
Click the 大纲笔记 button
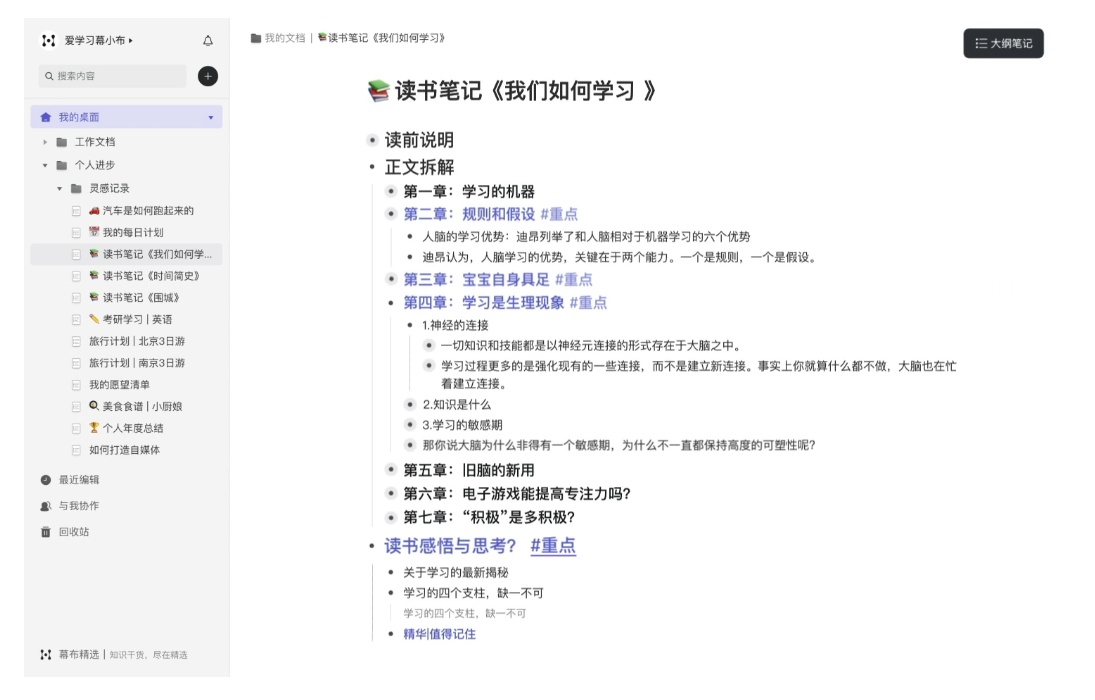[x=1003, y=43]
